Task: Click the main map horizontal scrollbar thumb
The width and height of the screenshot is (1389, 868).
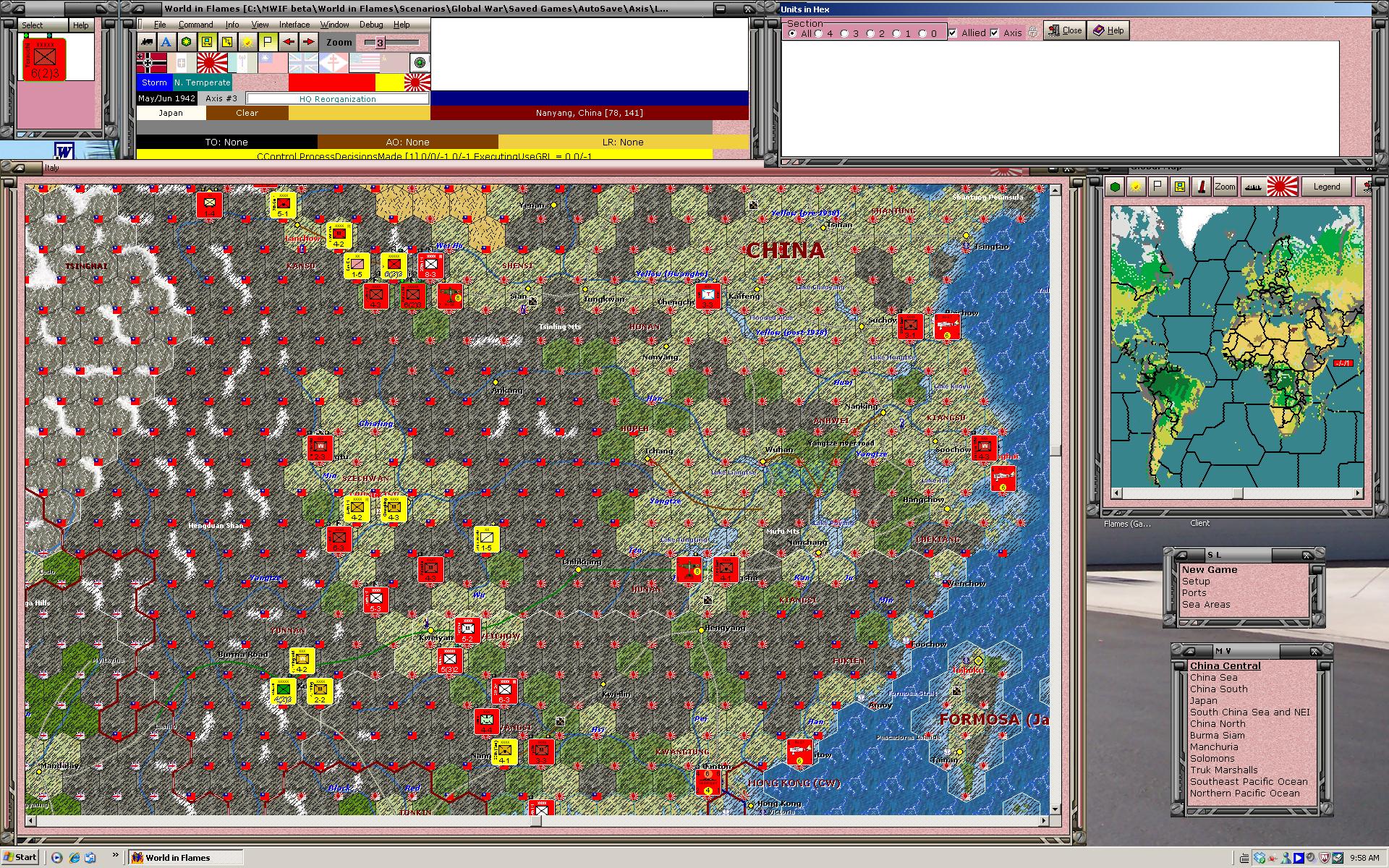Action: (x=536, y=821)
